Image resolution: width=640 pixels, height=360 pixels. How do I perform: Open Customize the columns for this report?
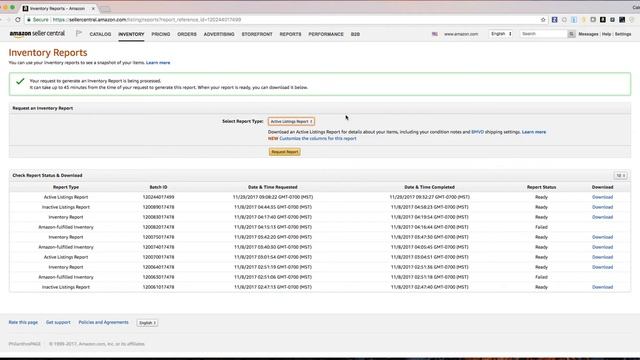pos(318,138)
